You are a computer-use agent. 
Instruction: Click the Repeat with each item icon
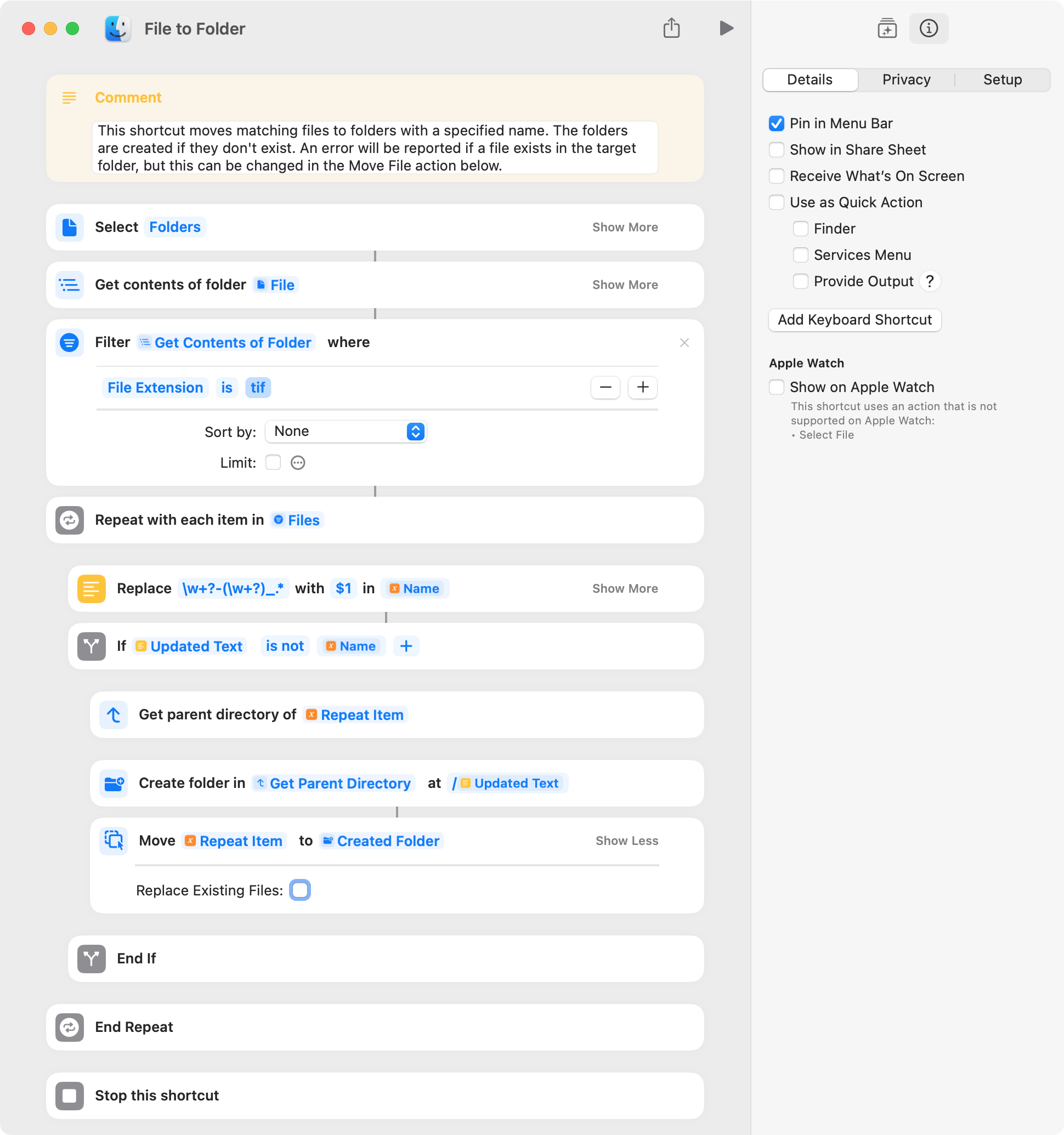[70, 520]
